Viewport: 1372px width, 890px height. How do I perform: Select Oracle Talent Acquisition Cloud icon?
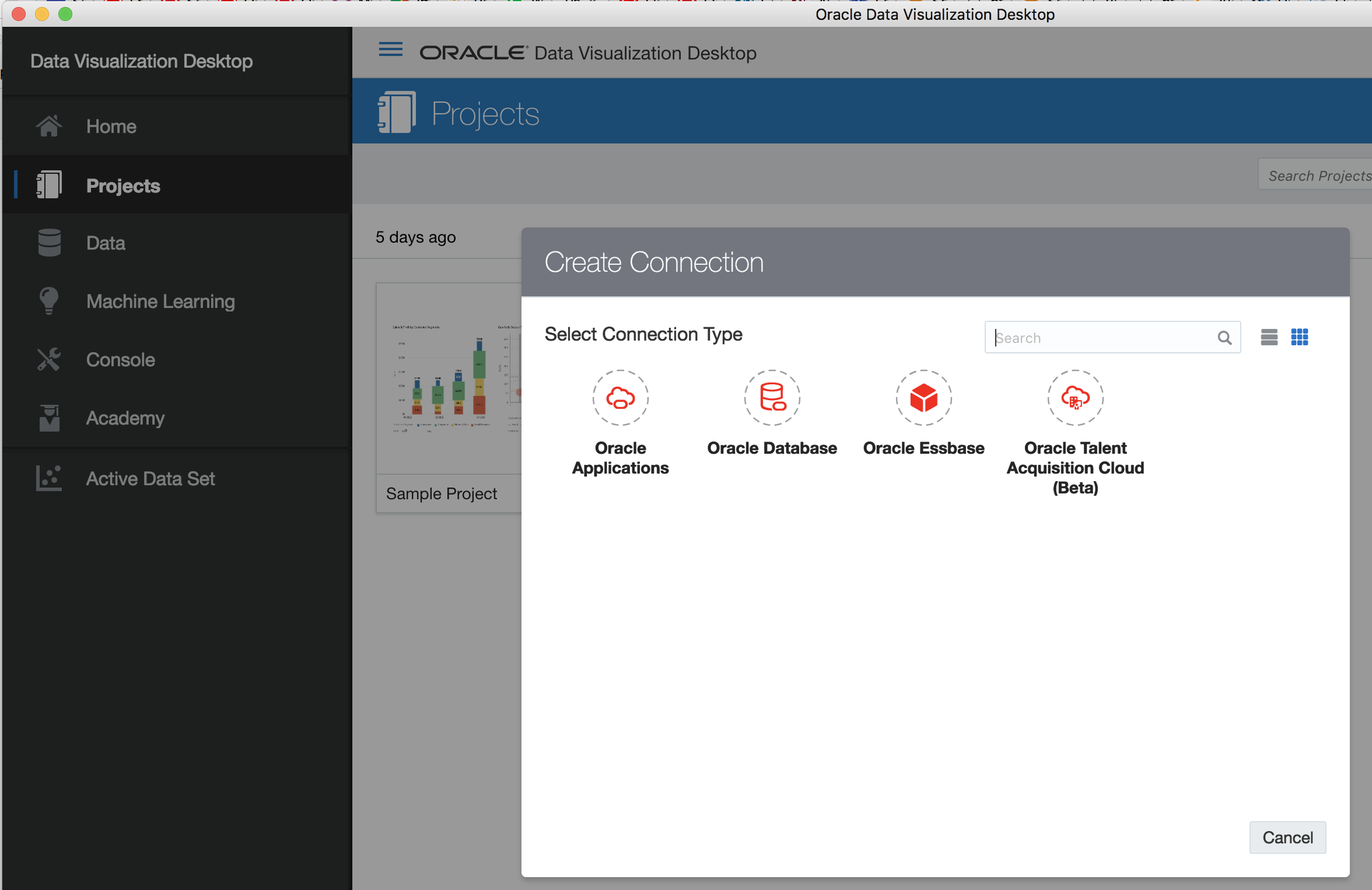click(x=1076, y=398)
